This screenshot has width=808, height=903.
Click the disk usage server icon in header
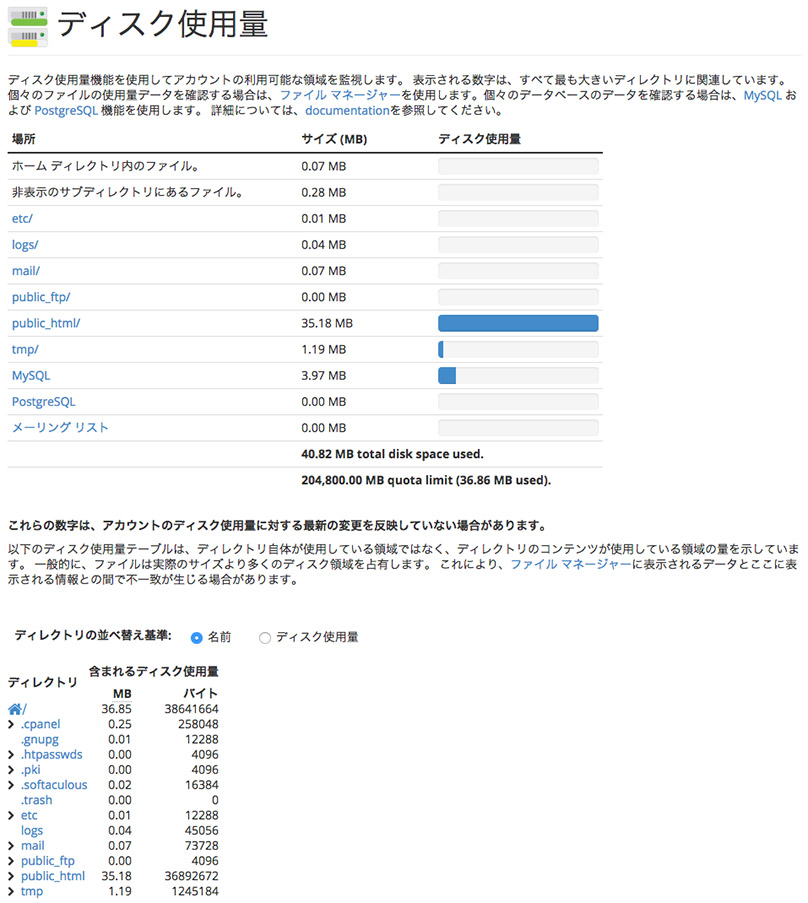(x=26, y=26)
